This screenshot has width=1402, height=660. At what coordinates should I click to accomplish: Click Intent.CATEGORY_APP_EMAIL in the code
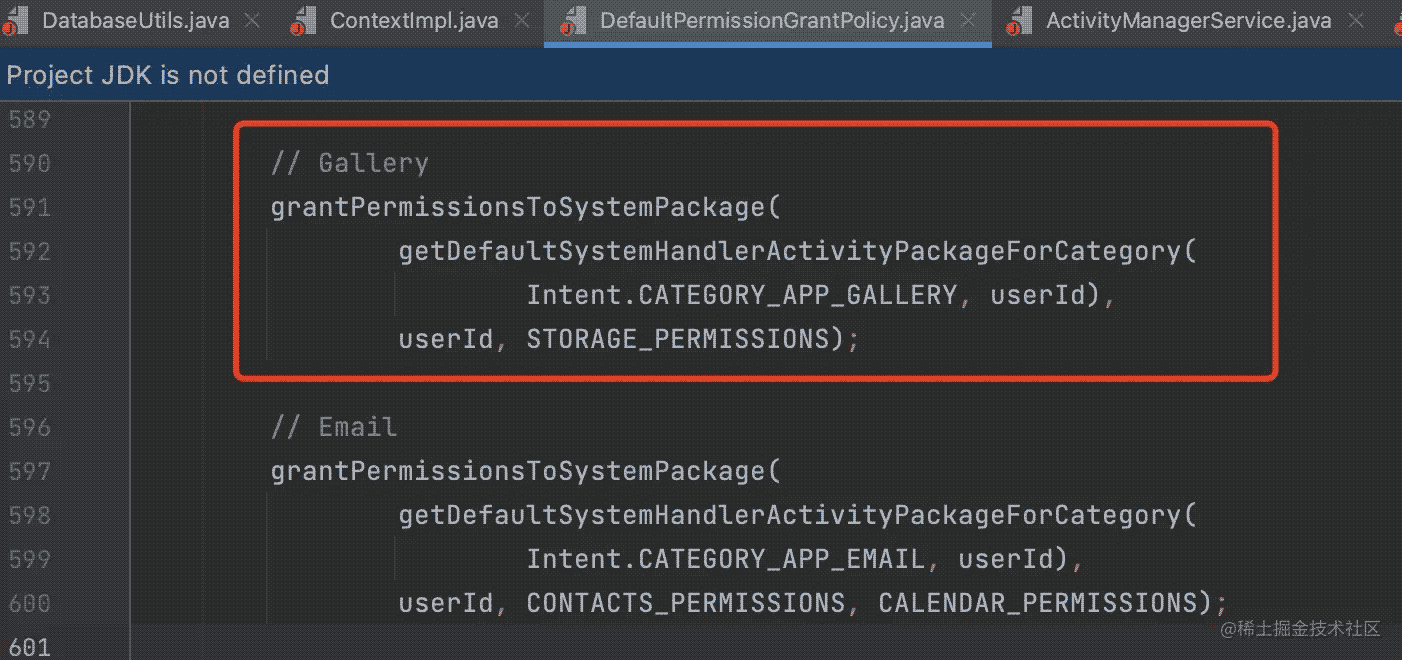725,559
